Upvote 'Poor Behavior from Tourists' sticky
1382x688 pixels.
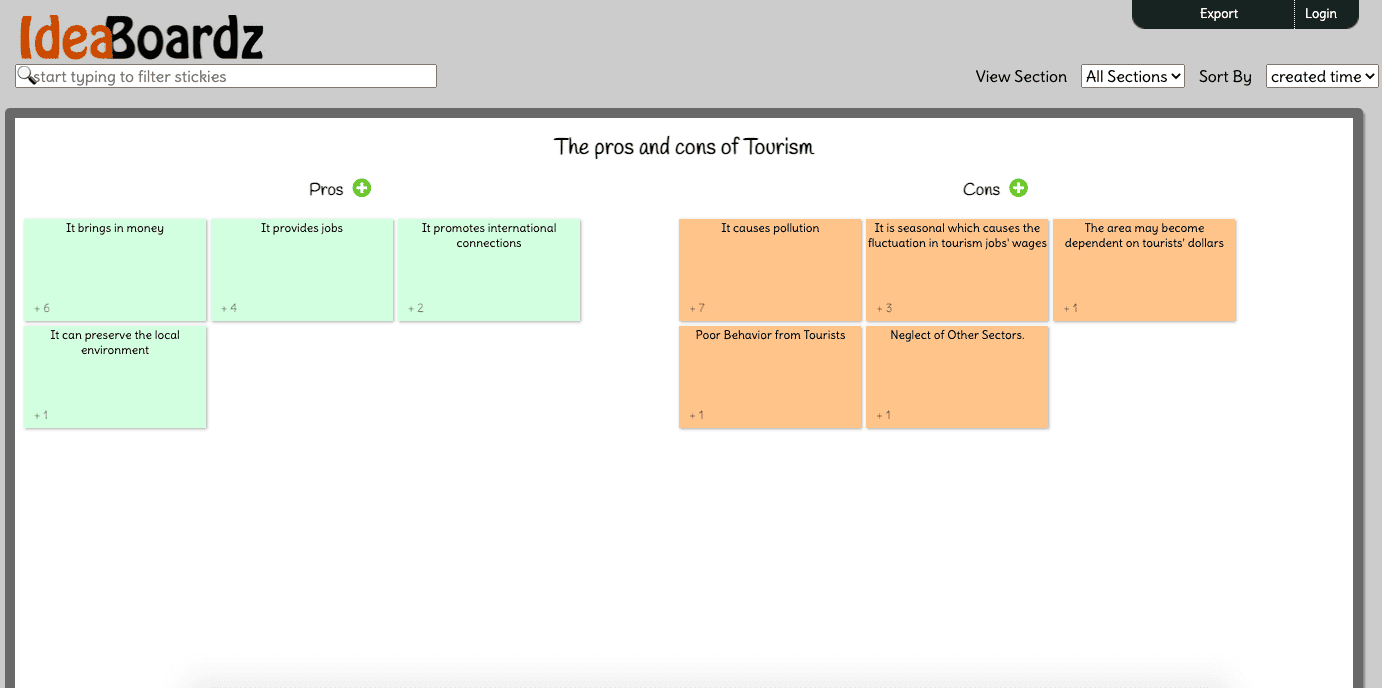(694, 415)
